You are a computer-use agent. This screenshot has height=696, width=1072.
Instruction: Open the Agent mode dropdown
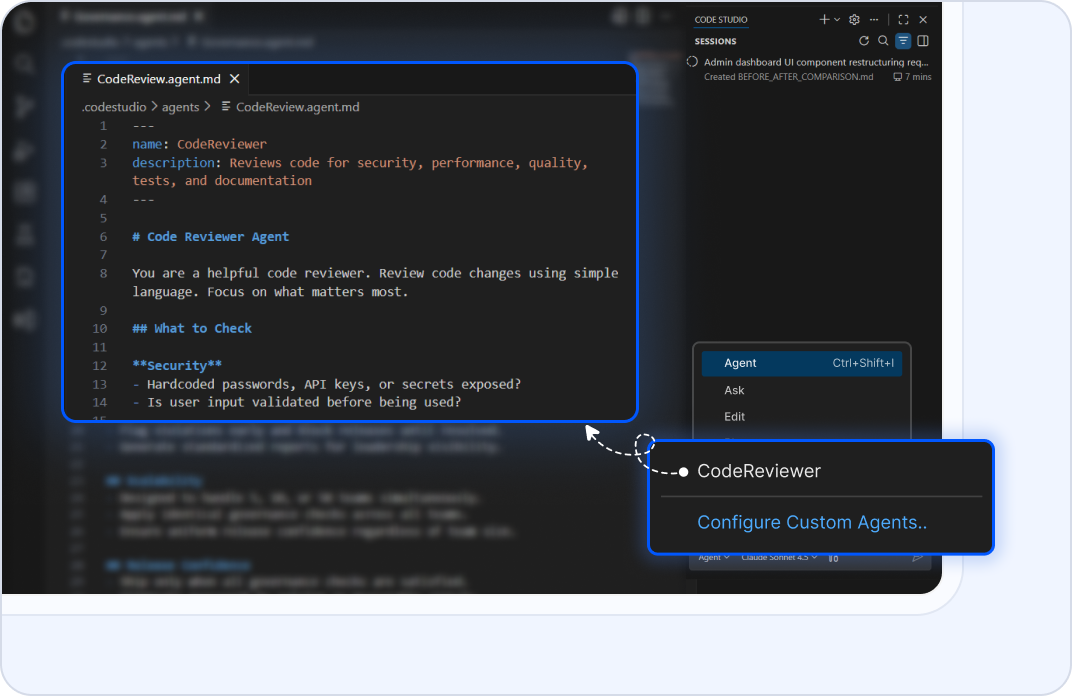click(x=713, y=558)
